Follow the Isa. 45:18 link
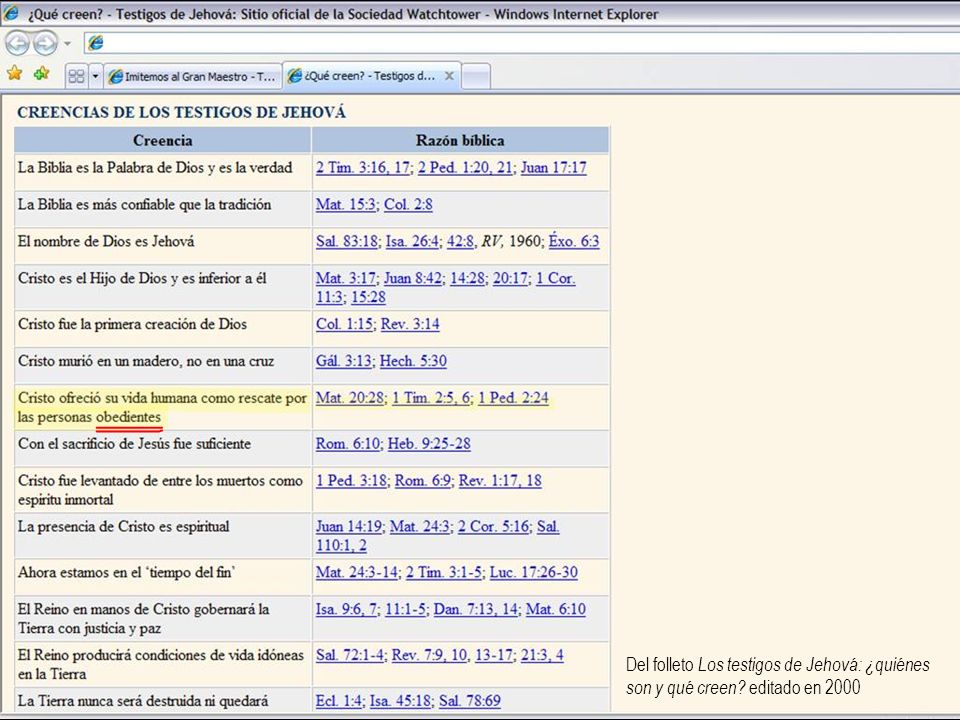This screenshot has height=720, width=960. pyautogui.click(x=400, y=700)
